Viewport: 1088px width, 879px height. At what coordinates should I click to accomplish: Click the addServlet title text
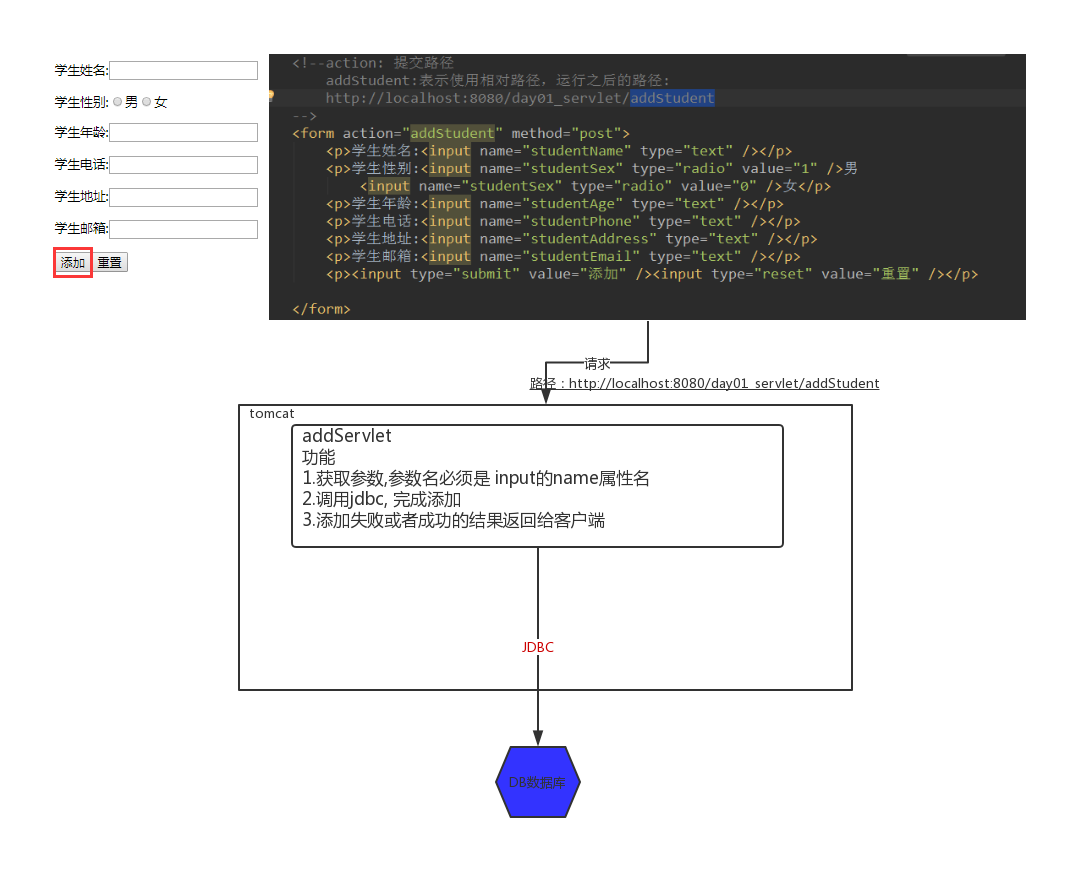coord(347,436)
